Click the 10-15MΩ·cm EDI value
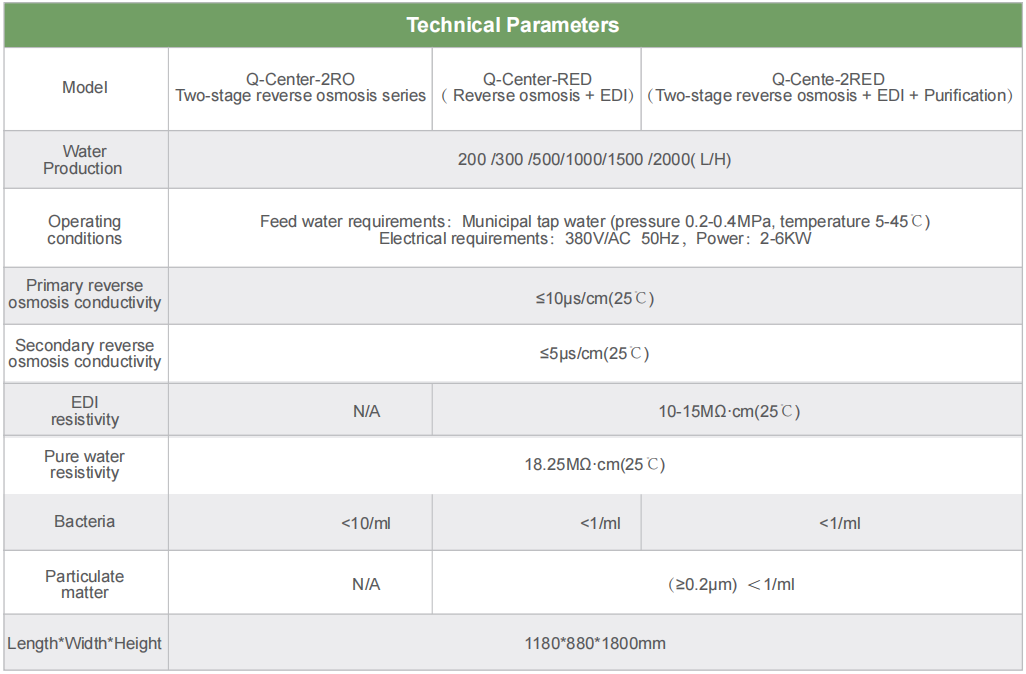The width and height of the screenshot is (1026, 674). [x=729, y=411]
